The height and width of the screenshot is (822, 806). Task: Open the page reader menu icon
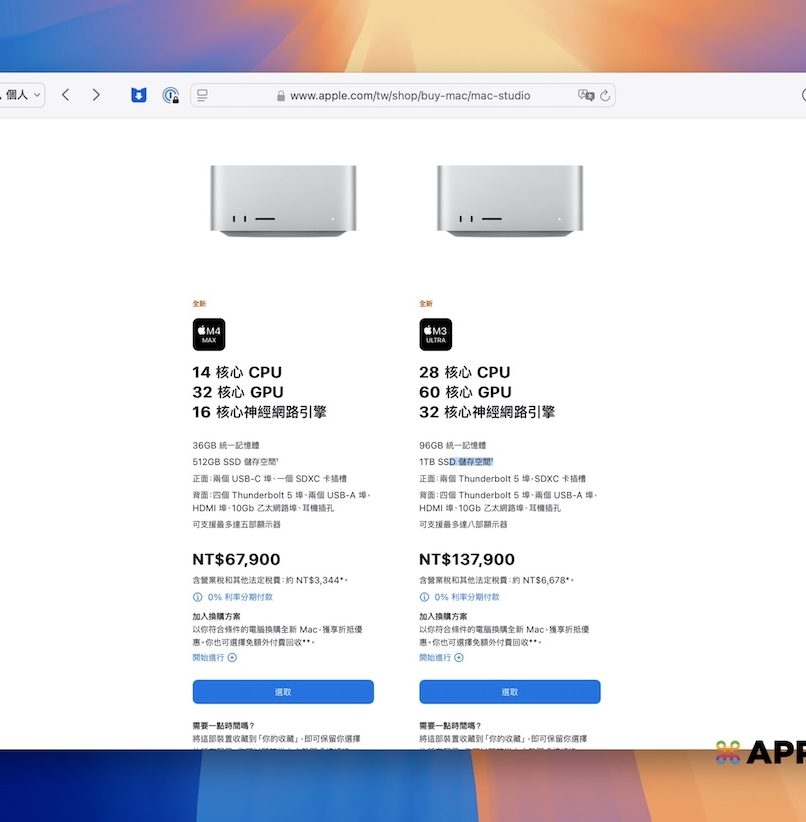[202, 95]
